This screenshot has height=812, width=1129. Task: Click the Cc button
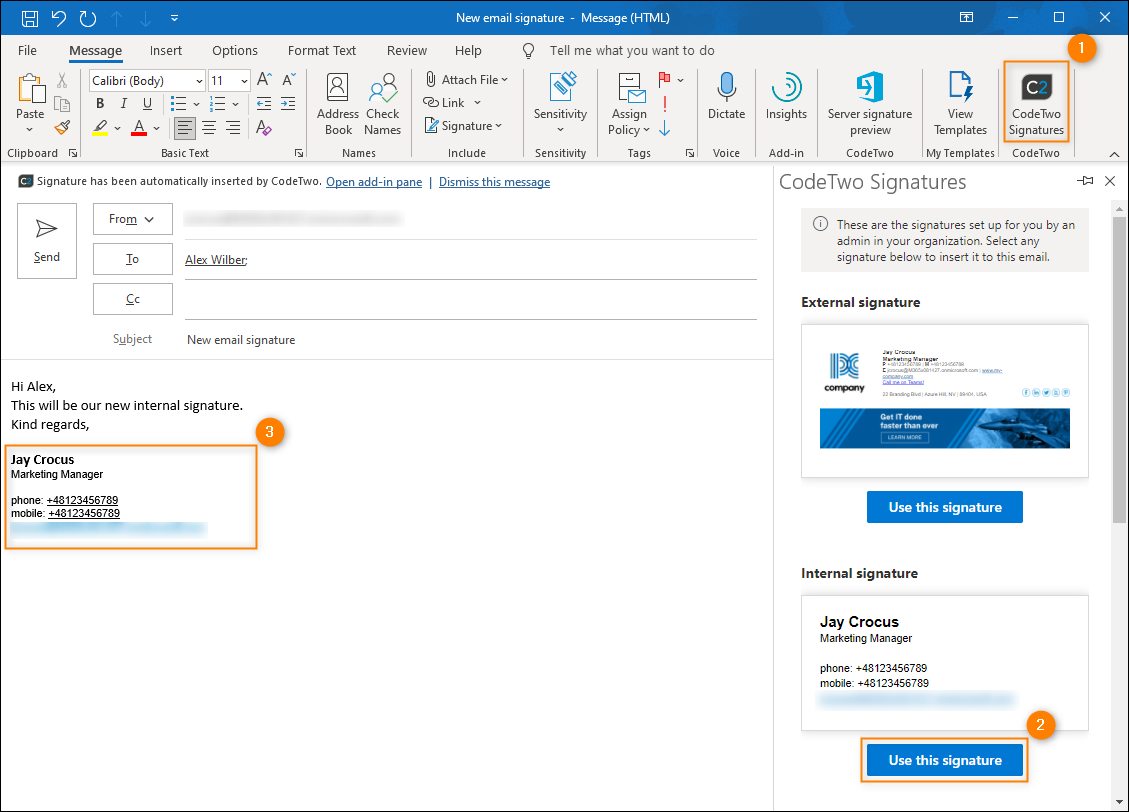[132, 299]
